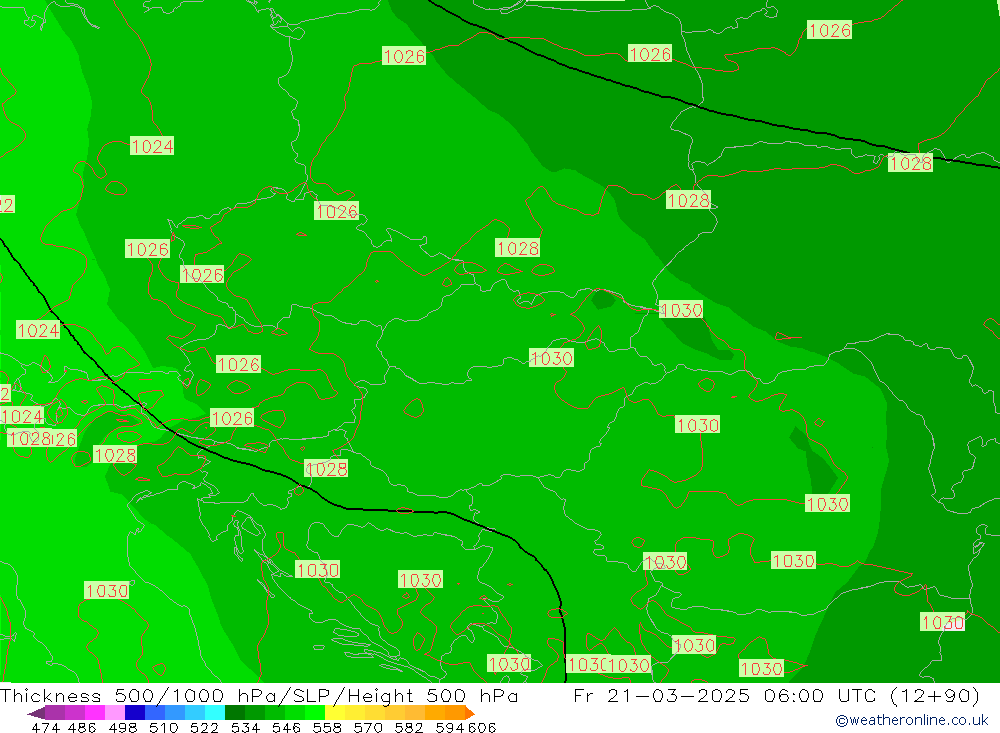Pick the cyan legend swatch above 522
Image resolution: width=1000 pixels, height=733 pixels.
click(215, 713)
